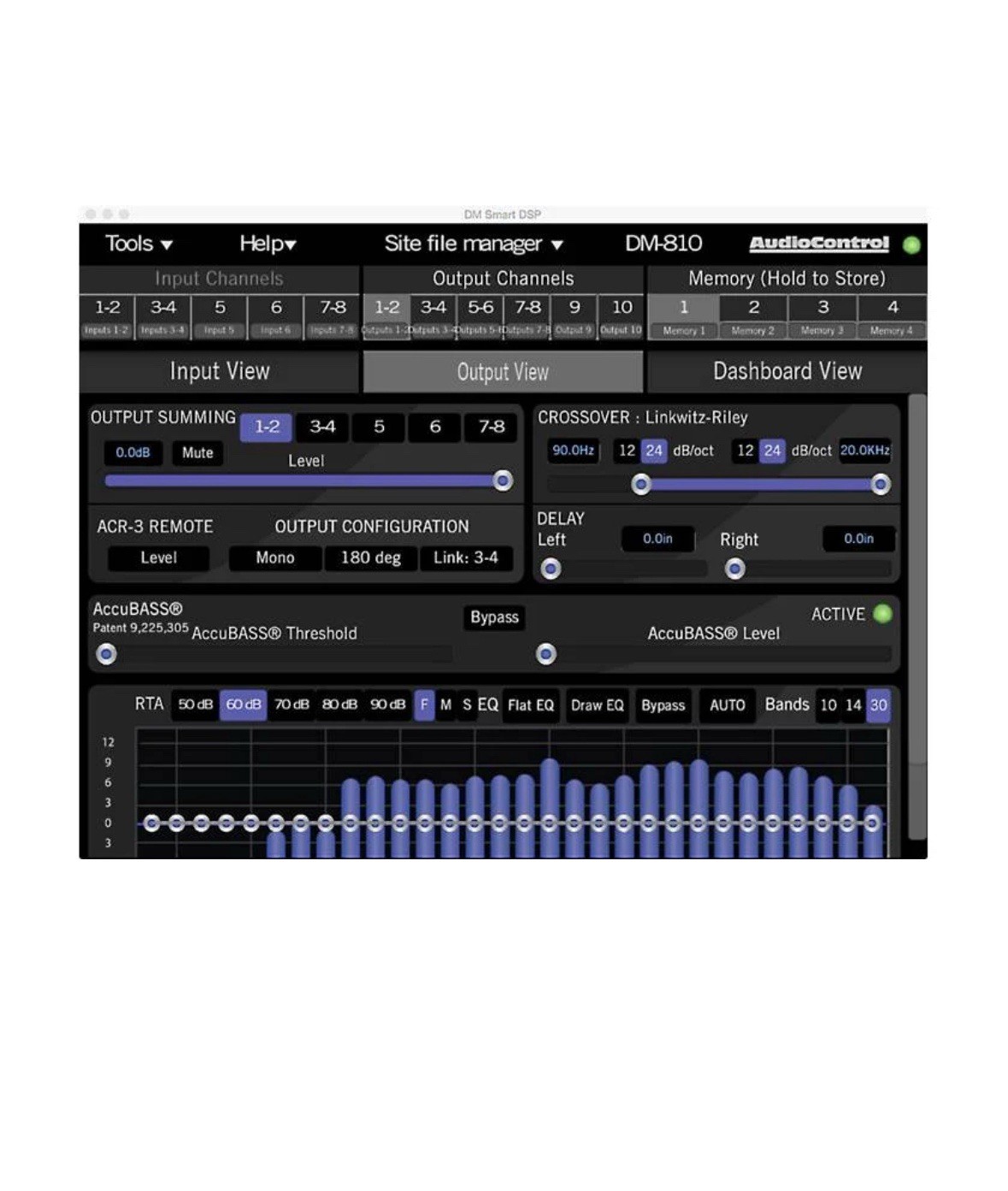Select Input Channels 3-4
Image resolution: width=1008 pixels, height=1191 pixels.
coord(162,317)
